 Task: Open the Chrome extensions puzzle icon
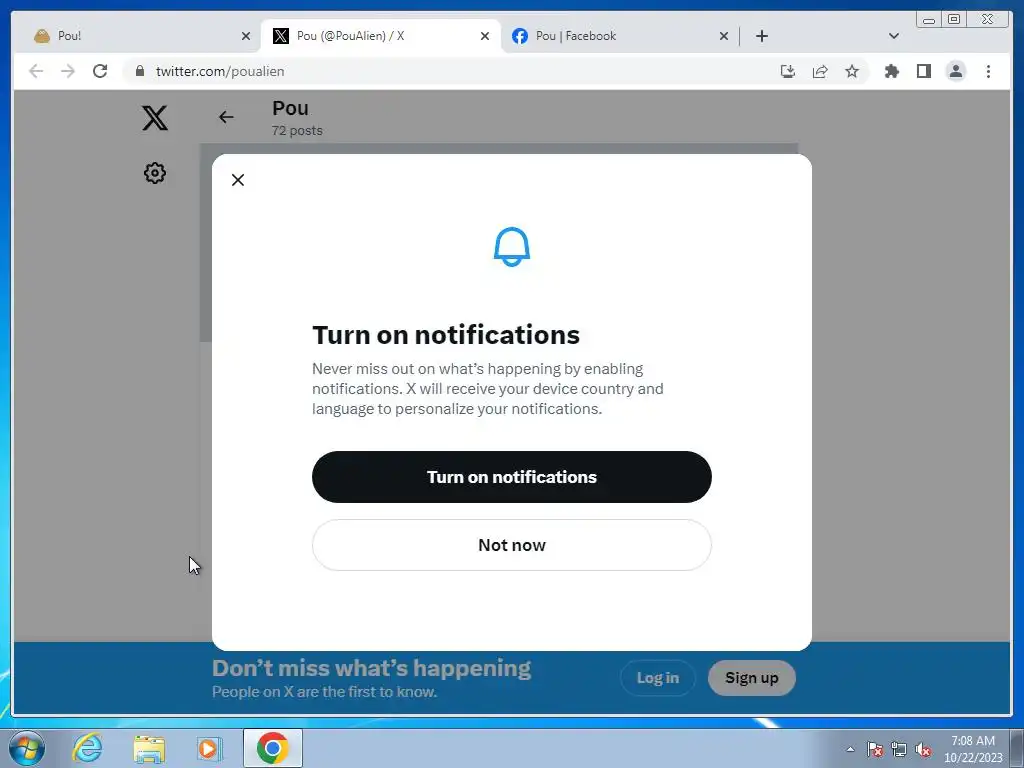891,71
